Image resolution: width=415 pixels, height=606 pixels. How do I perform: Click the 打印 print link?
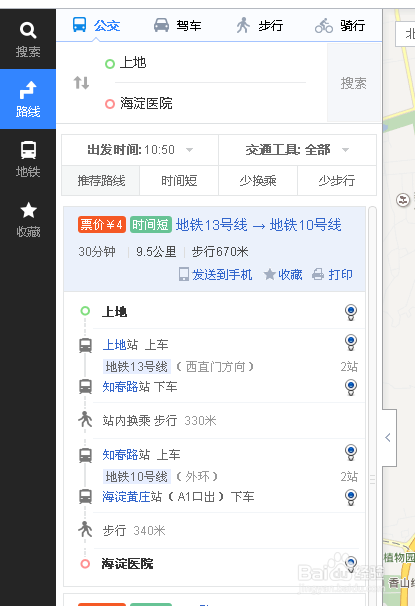pos(332,274)
